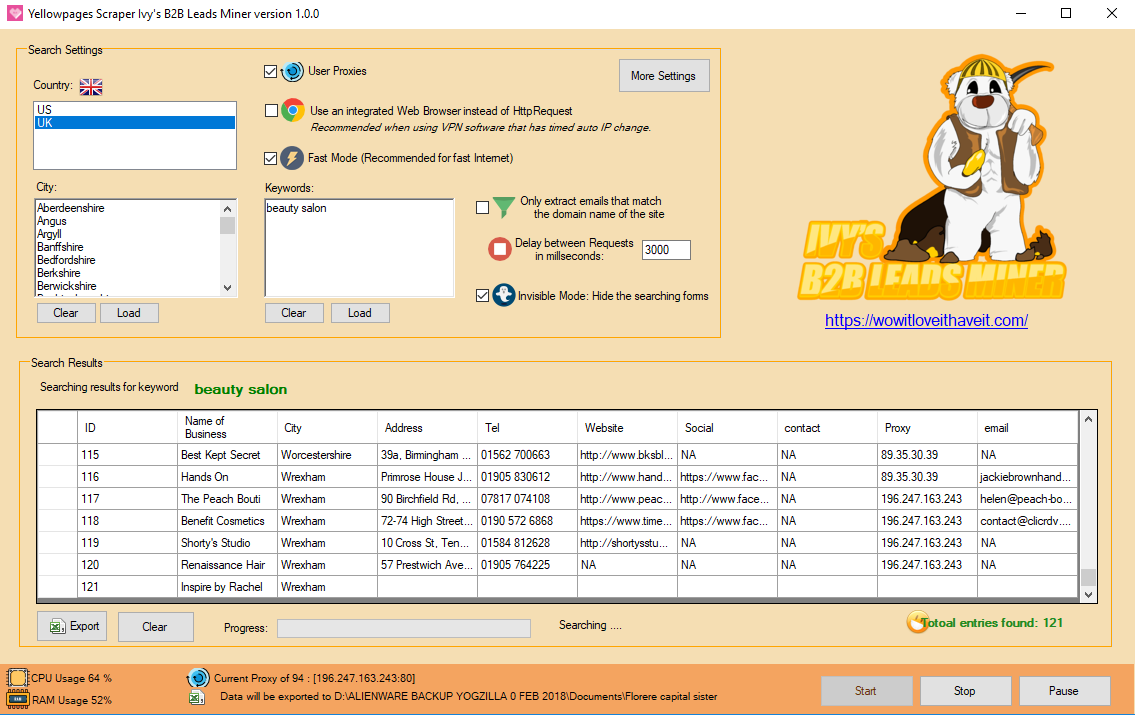Viewport: 1135px width, 715px height.
Task: Click the Excel export path icon in status bar
Action: pyautogui.click(x=196, y=698)
